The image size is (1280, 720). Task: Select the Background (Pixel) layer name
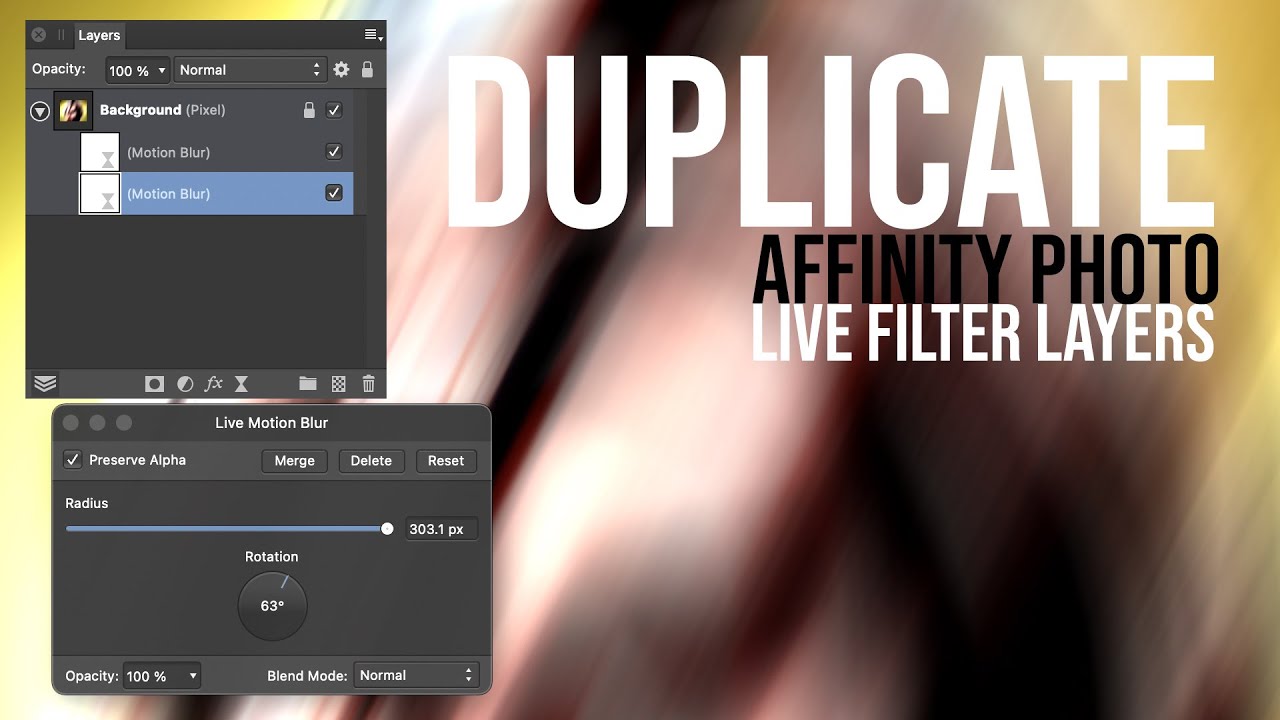[x=163, y=110]
